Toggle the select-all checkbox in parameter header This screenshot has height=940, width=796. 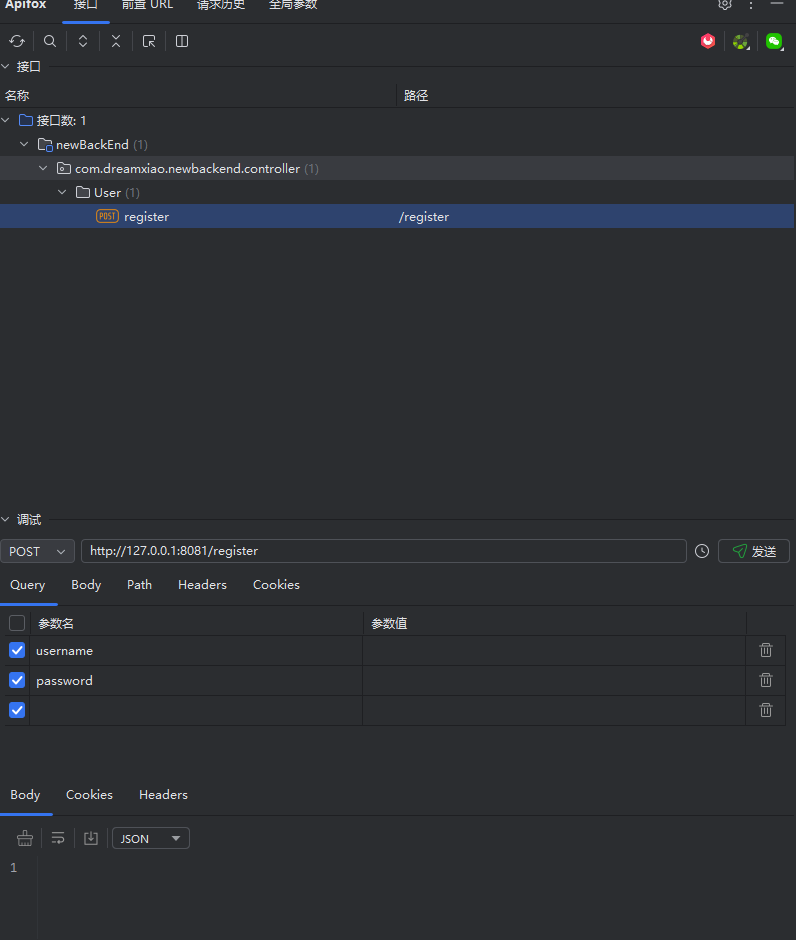[x=17, y=623]
